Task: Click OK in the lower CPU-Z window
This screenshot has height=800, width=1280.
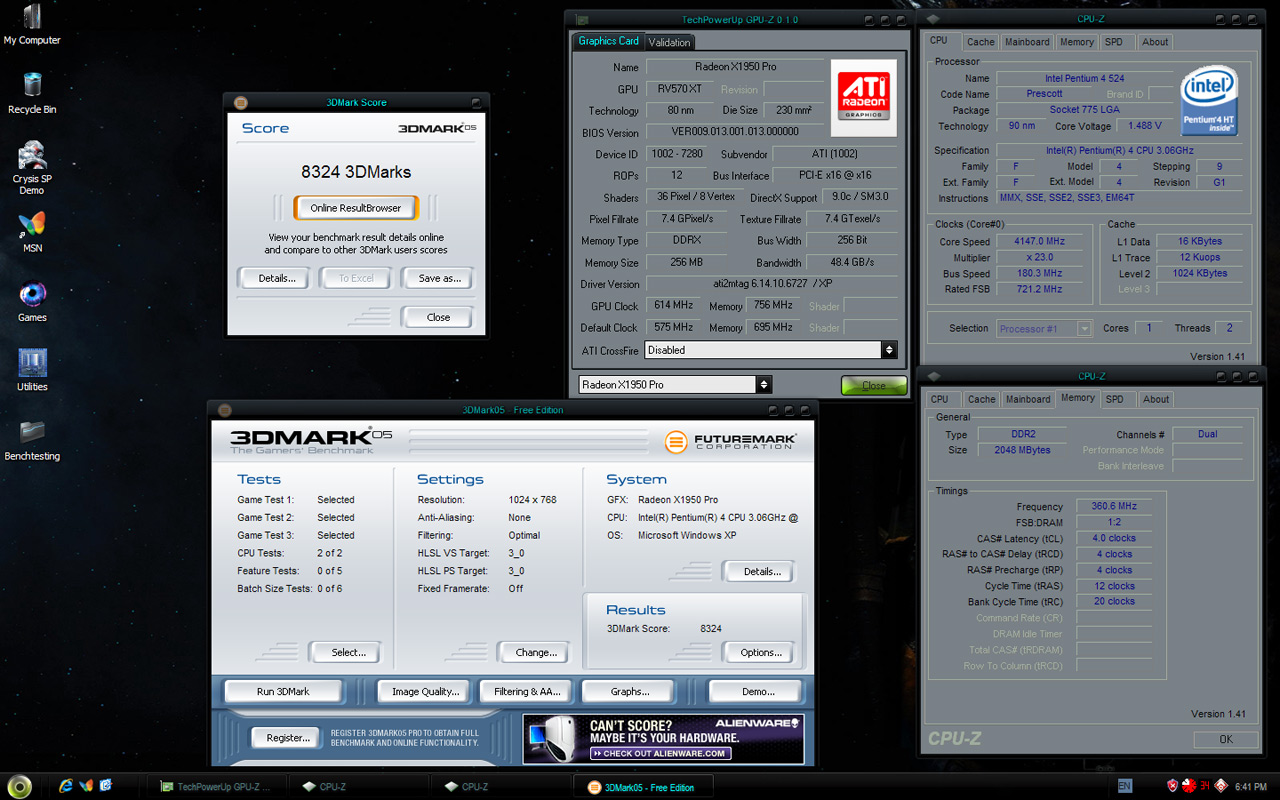Action: [1226, 739]
